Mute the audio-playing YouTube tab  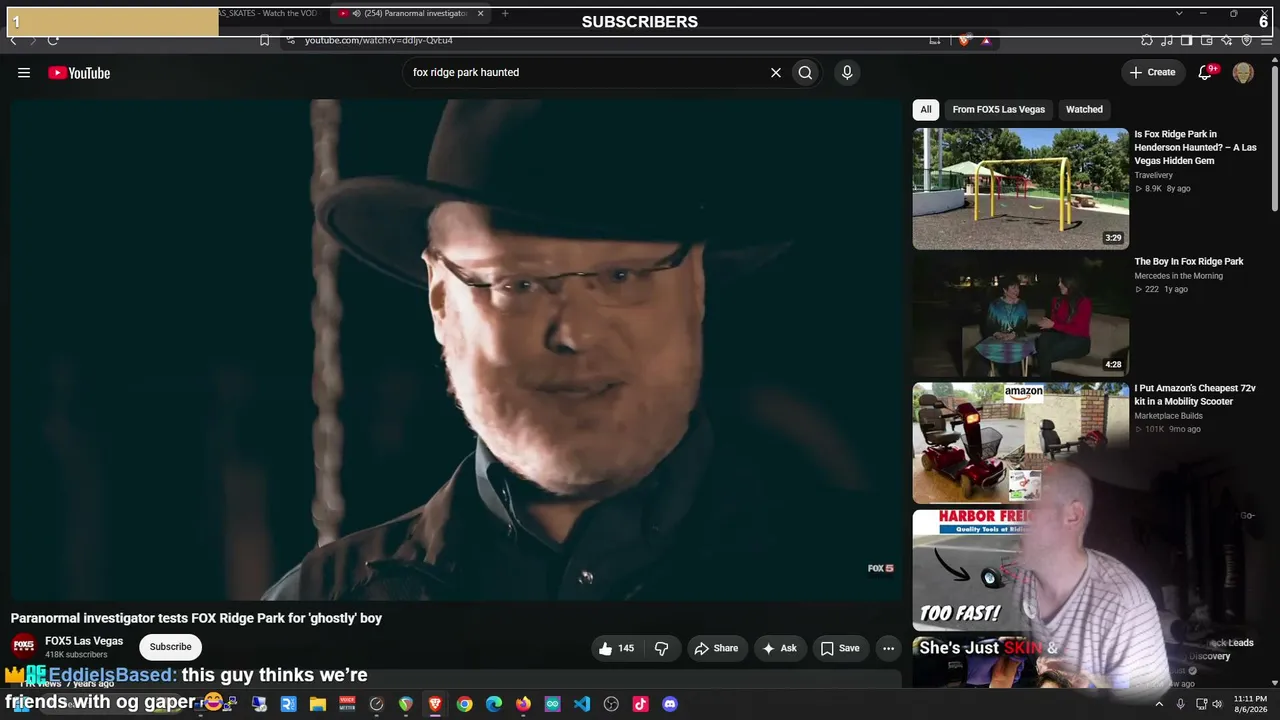357,13
